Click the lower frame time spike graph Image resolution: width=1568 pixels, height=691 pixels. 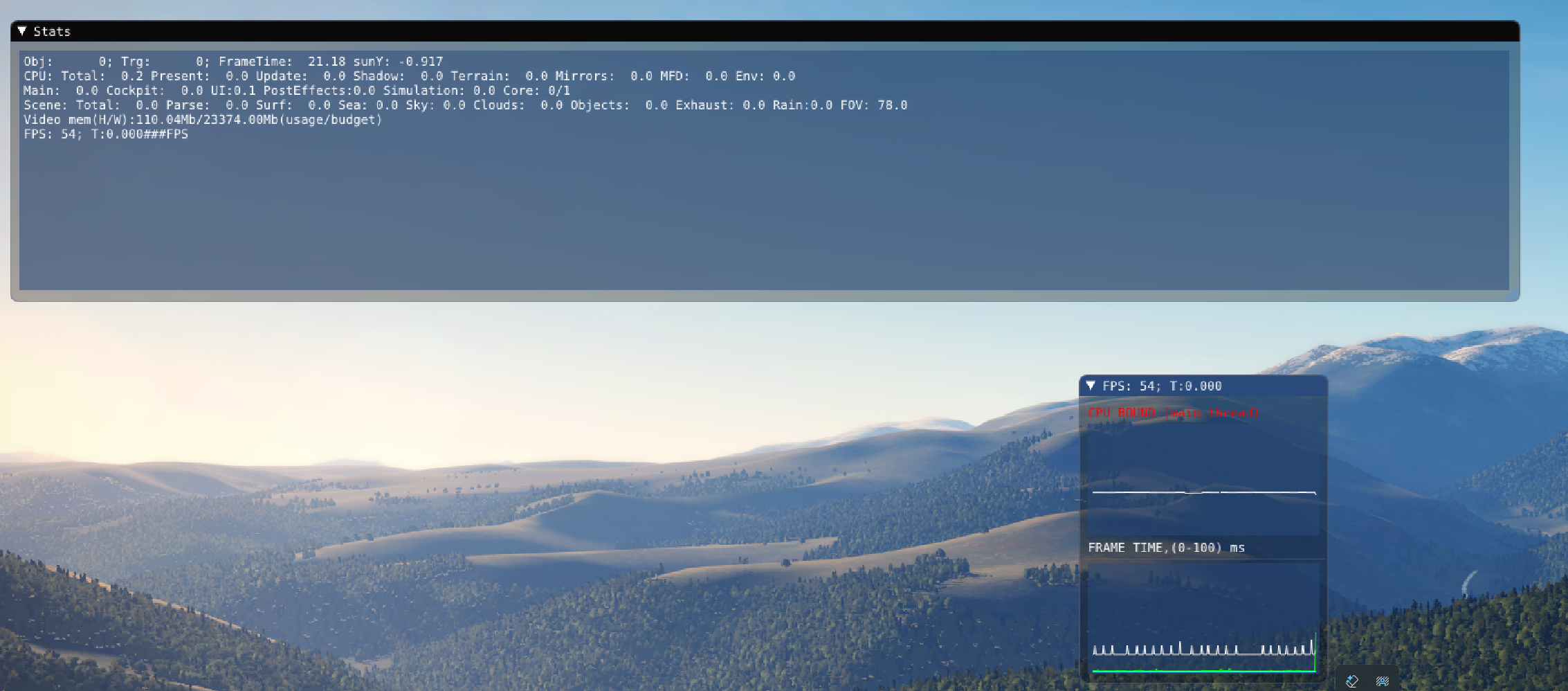pos(1203,618)
